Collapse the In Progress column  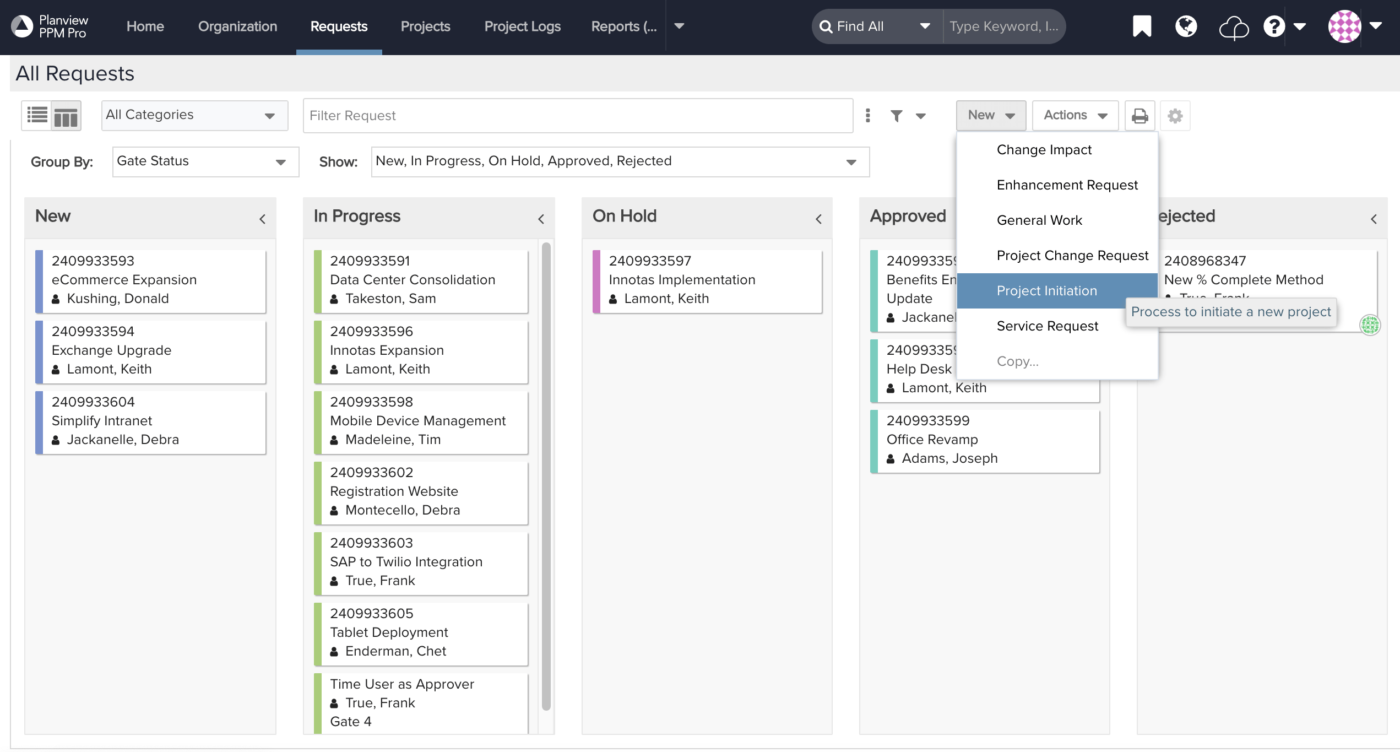(541, 219)
